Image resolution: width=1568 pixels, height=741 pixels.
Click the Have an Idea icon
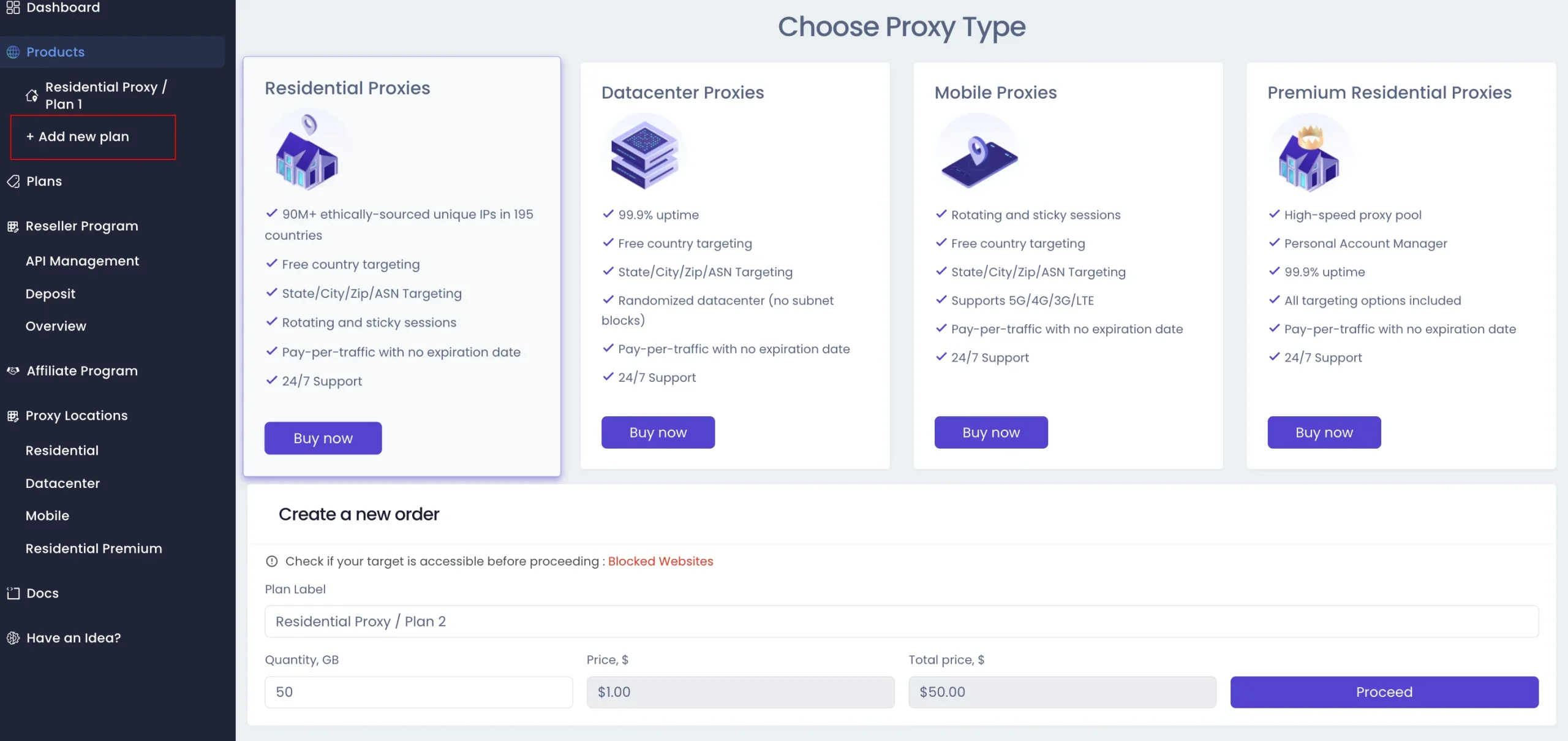13,638
